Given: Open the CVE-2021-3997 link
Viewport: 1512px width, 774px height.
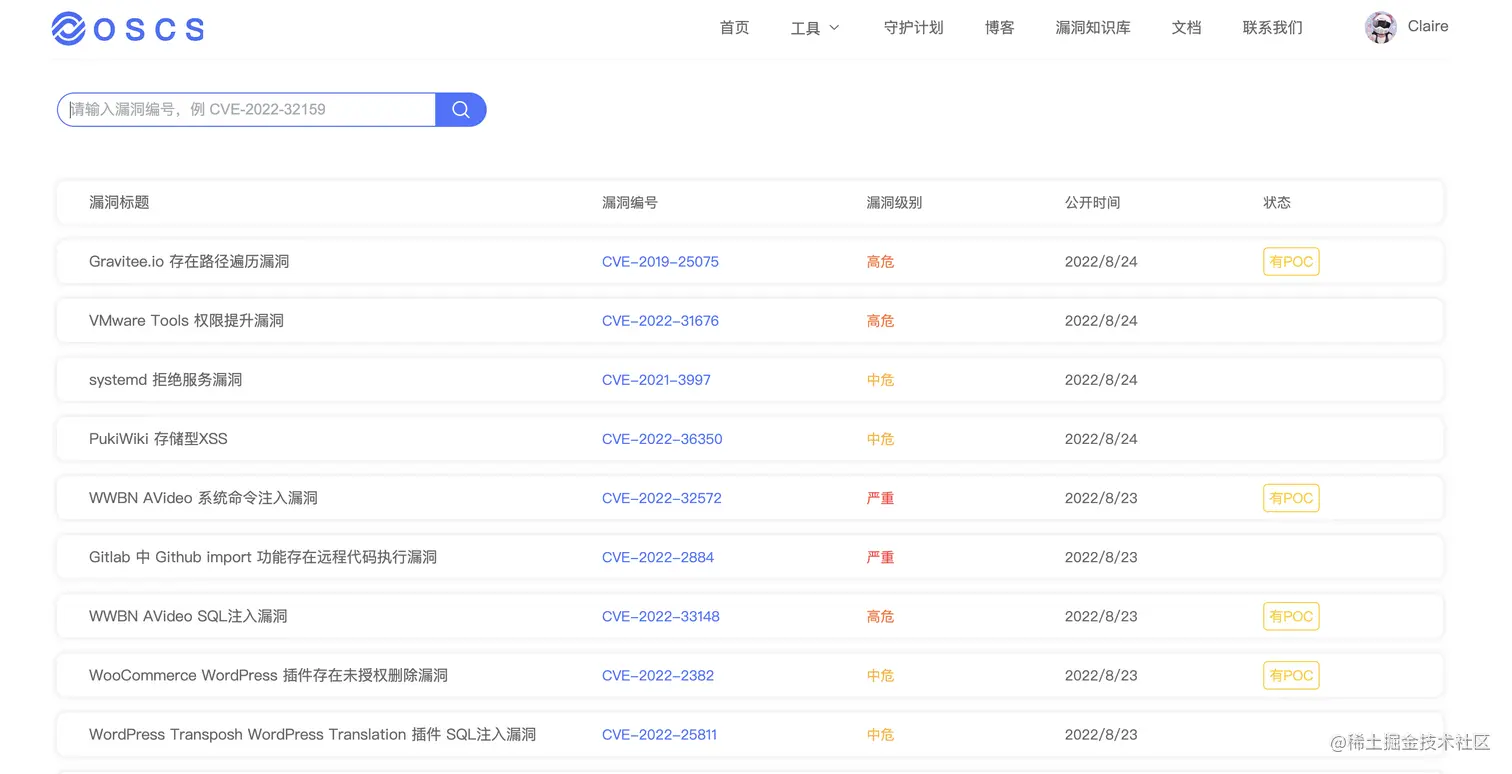Looking at the screenshot, I should (656, 380).
